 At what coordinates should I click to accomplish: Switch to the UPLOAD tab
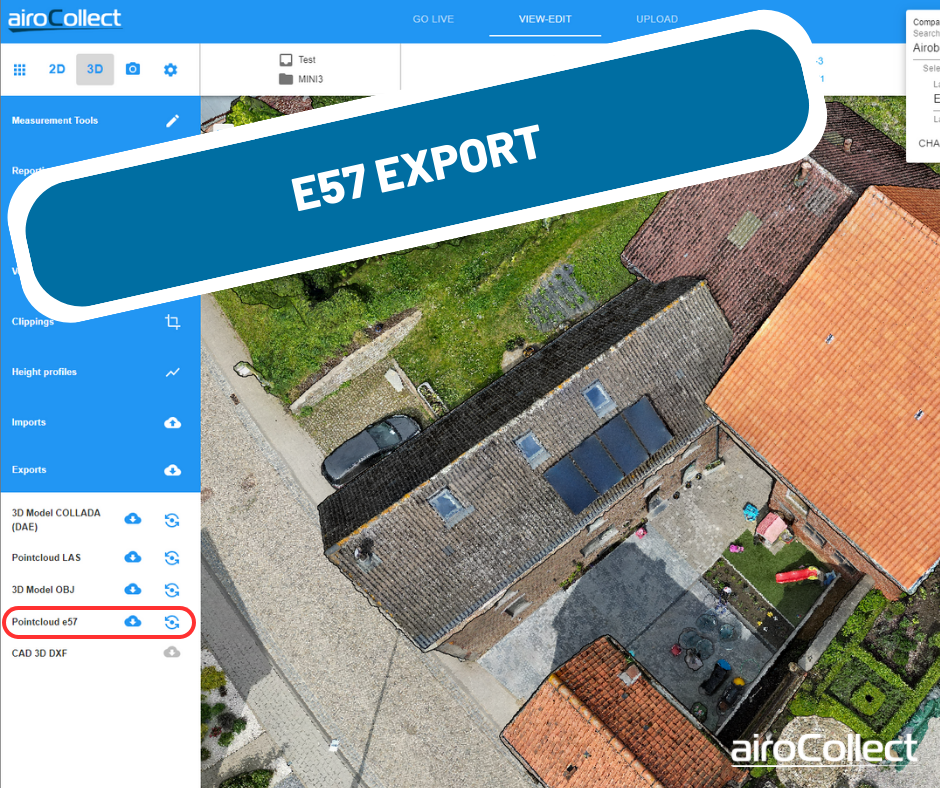point(656,19)
